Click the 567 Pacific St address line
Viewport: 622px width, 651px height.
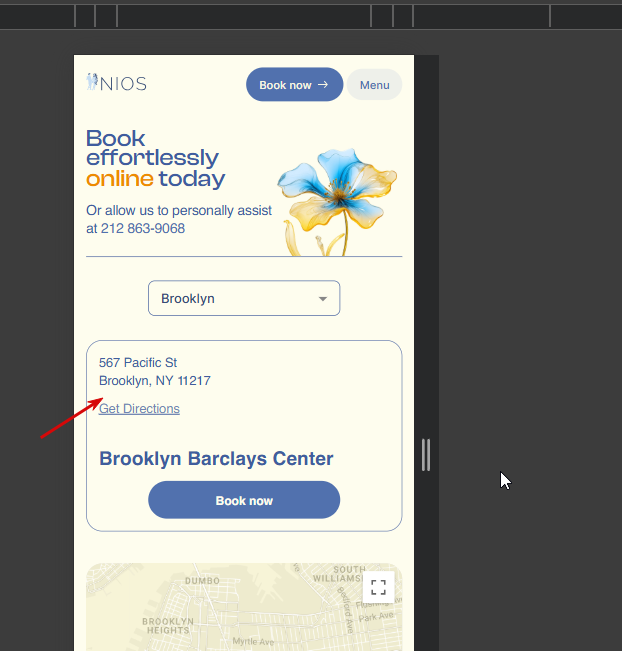point(138,363)
